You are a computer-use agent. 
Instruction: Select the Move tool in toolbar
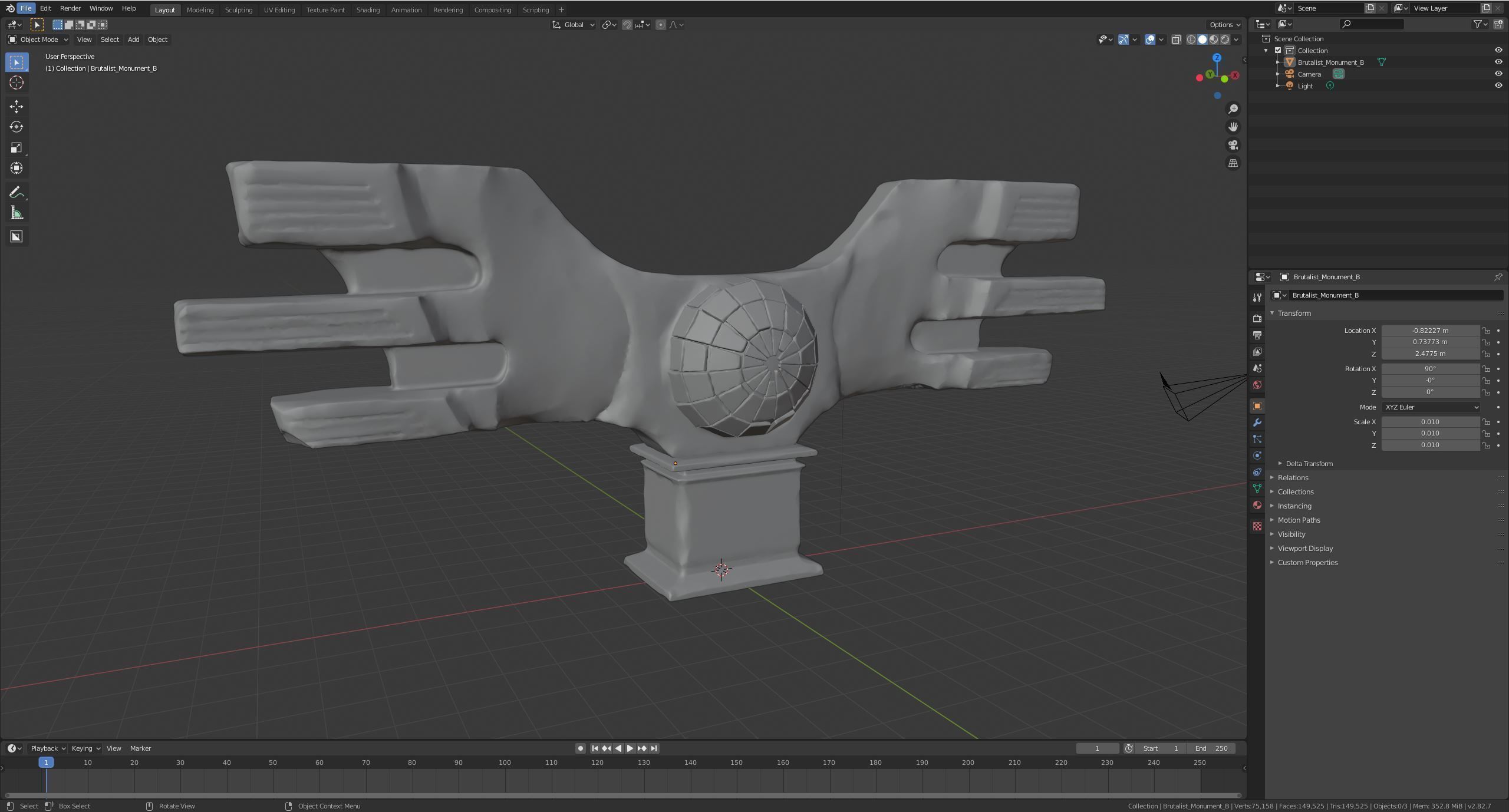point(17,107)
